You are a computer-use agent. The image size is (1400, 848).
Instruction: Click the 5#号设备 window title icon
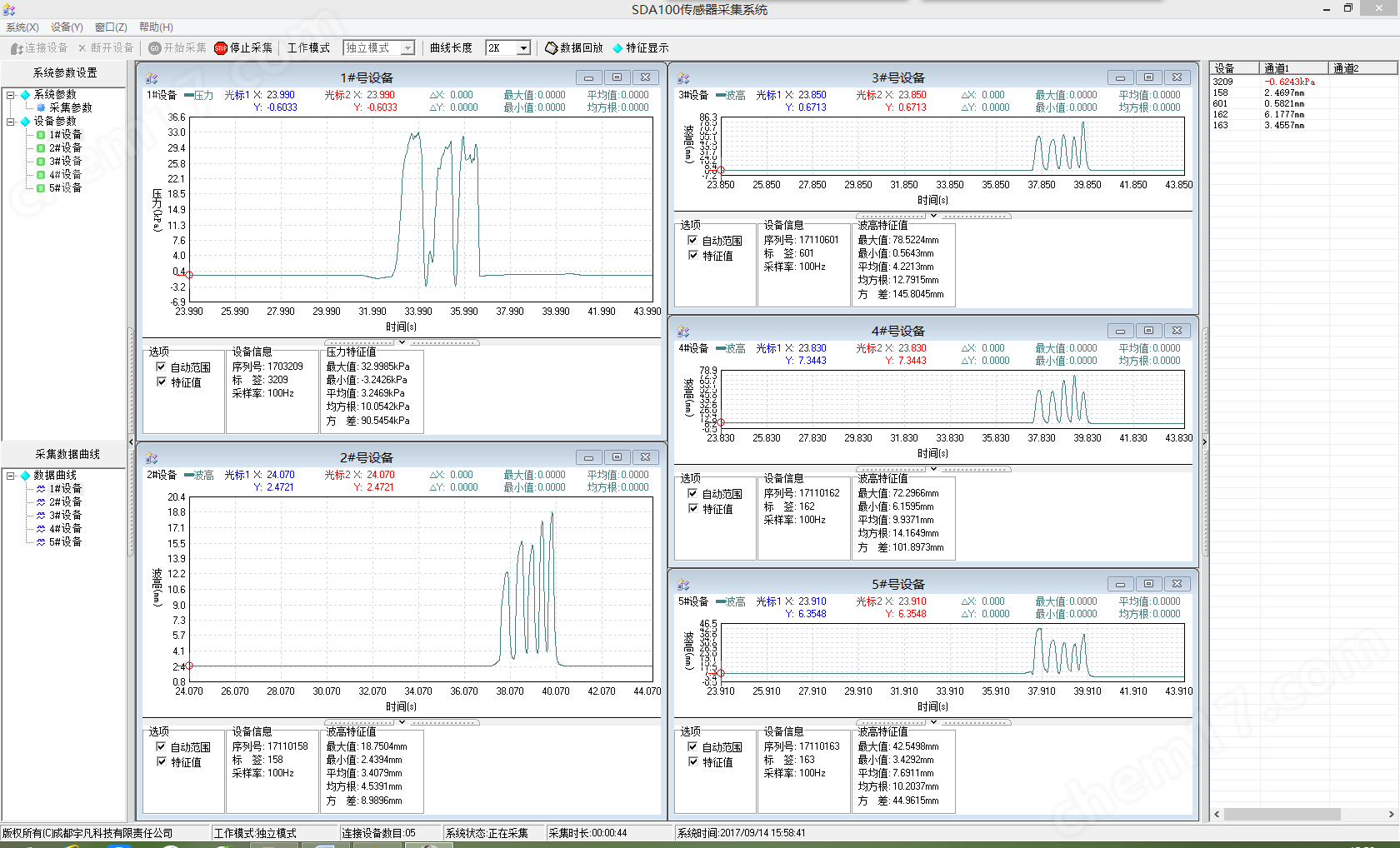pos(683,584)
